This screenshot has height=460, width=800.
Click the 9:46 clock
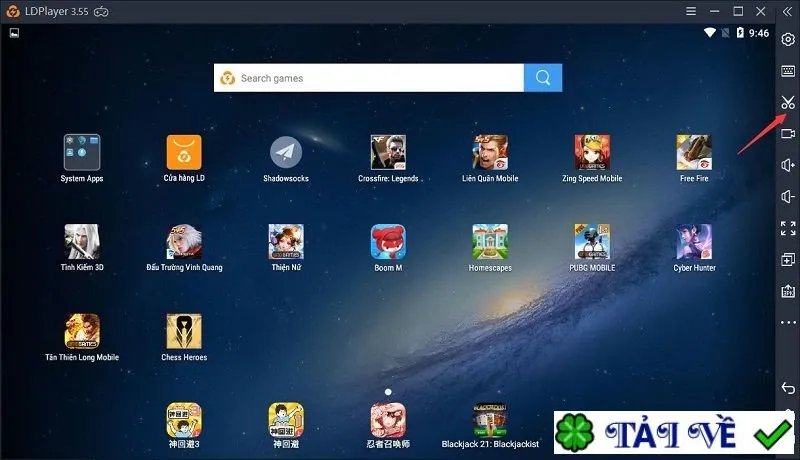click(x=759, y=33)
